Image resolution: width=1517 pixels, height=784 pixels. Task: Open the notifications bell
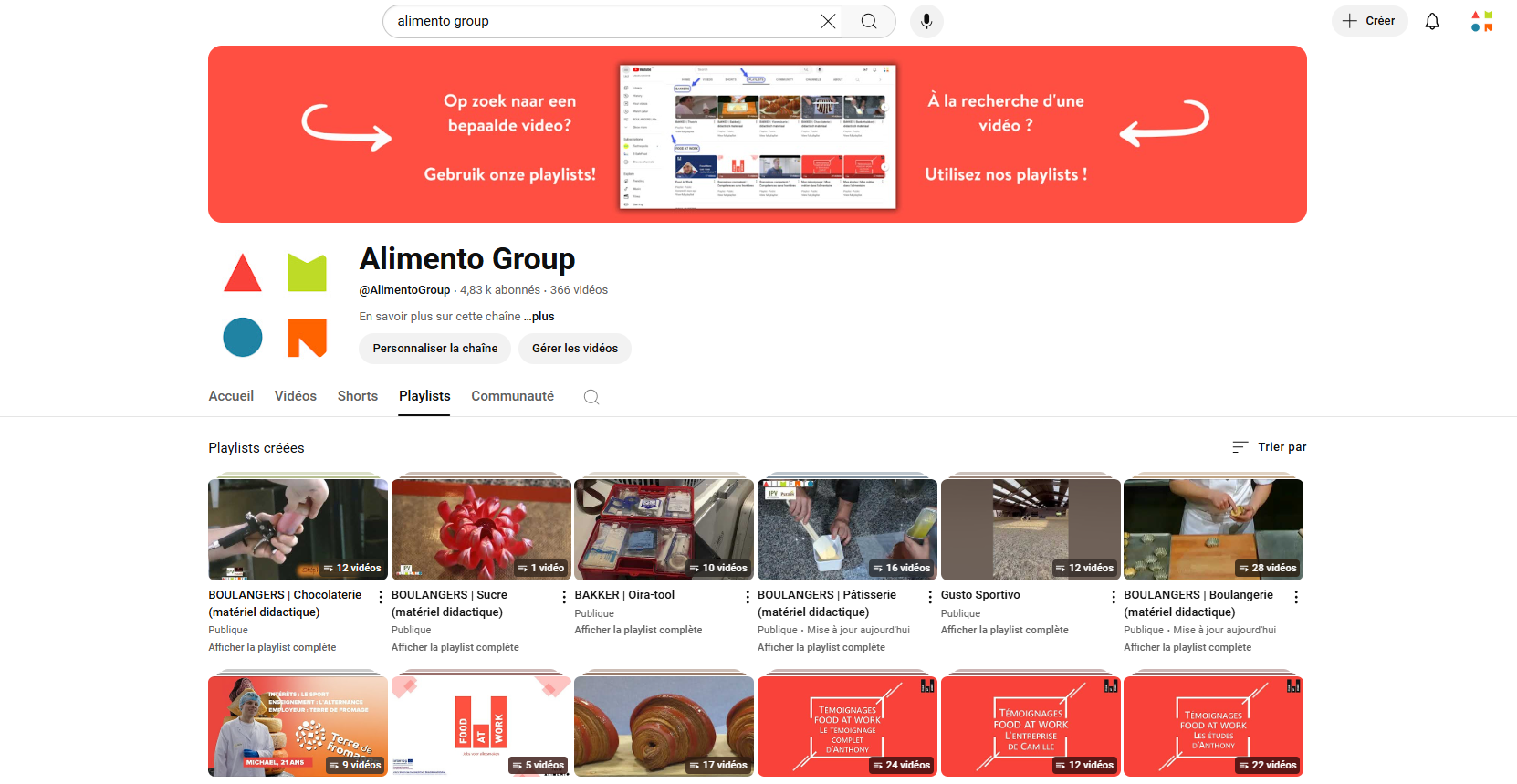tap(1431, 21)
